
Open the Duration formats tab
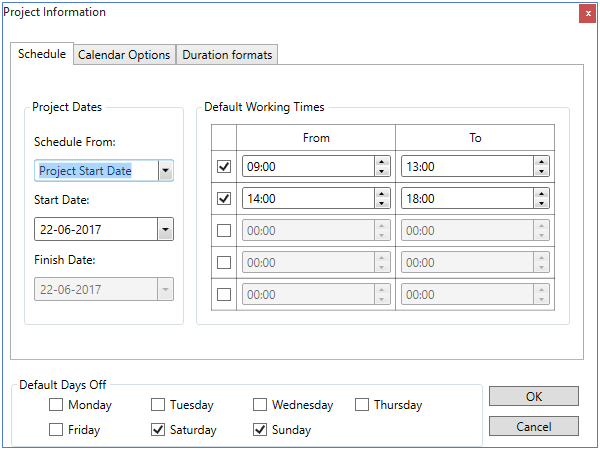click(x=227, y=55)
